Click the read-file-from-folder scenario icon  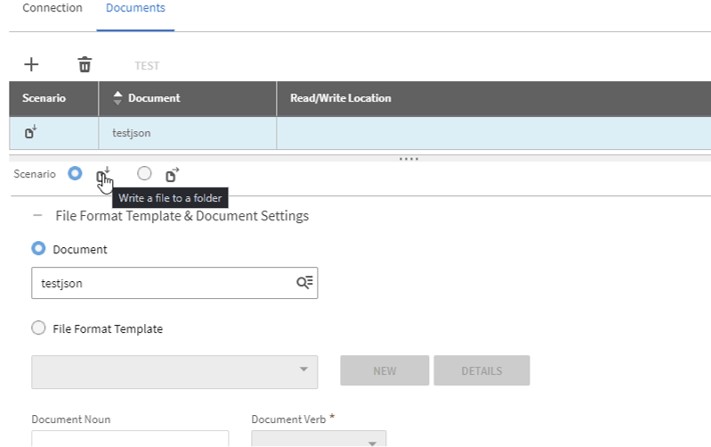172,175
